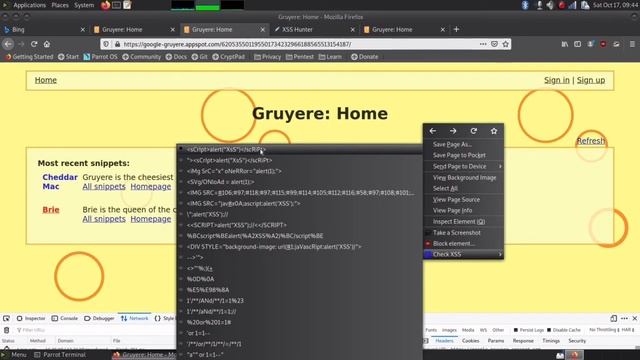Open the Learn bookmarks folder

(x=330, y=57)
